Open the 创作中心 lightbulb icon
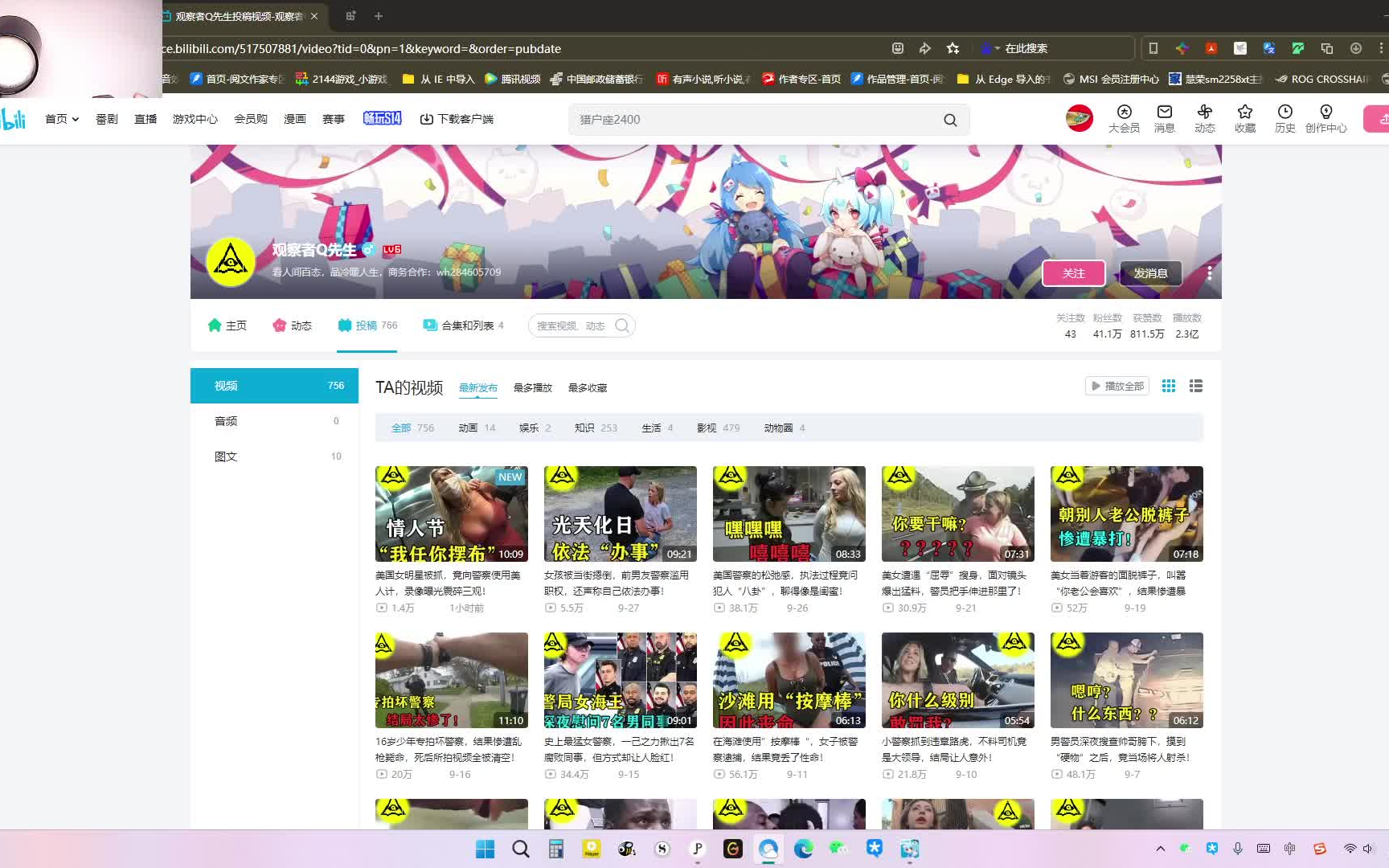Viewport: 1389px width, 868px height. (1325, 119)
